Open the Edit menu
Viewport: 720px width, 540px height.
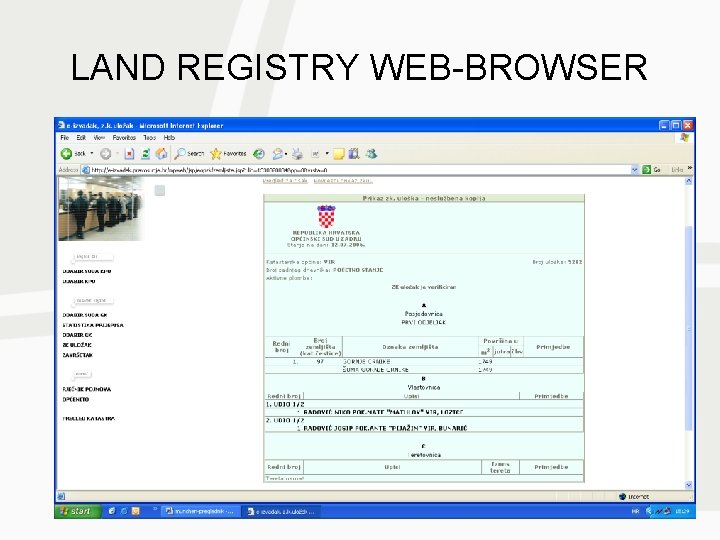tap(81, 137)
